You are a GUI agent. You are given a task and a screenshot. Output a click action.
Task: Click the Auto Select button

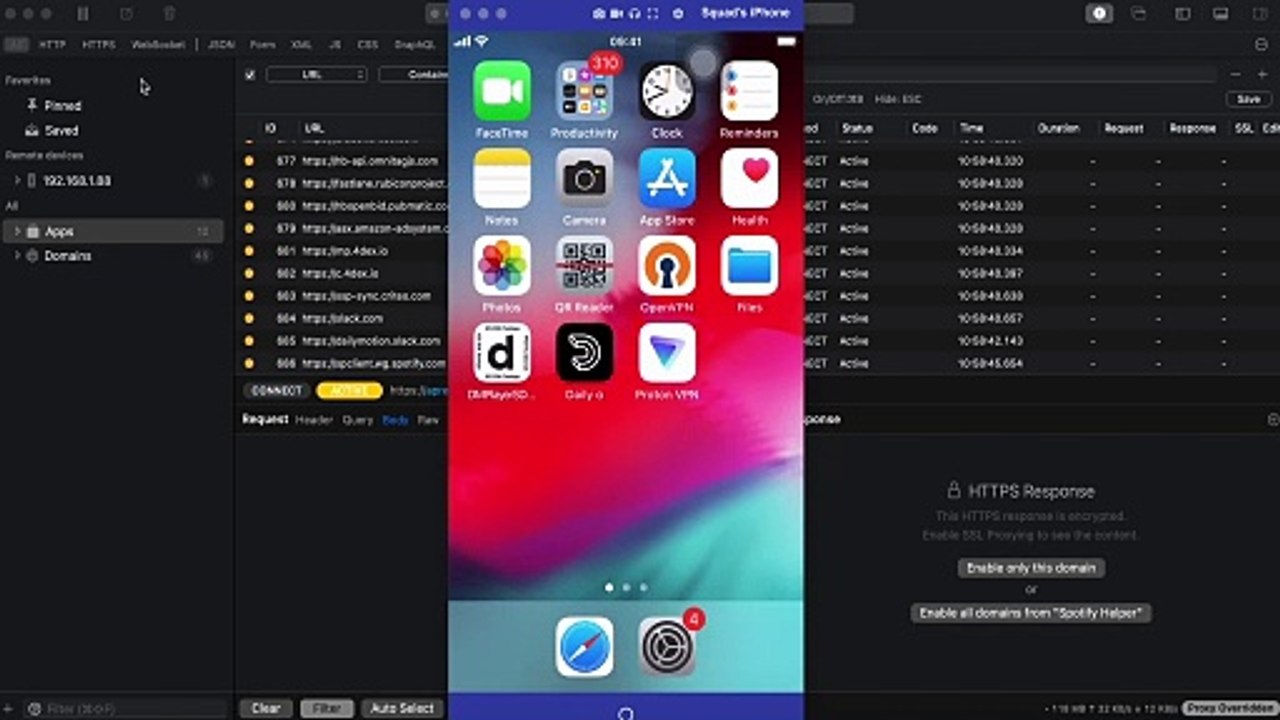[402, 708]
